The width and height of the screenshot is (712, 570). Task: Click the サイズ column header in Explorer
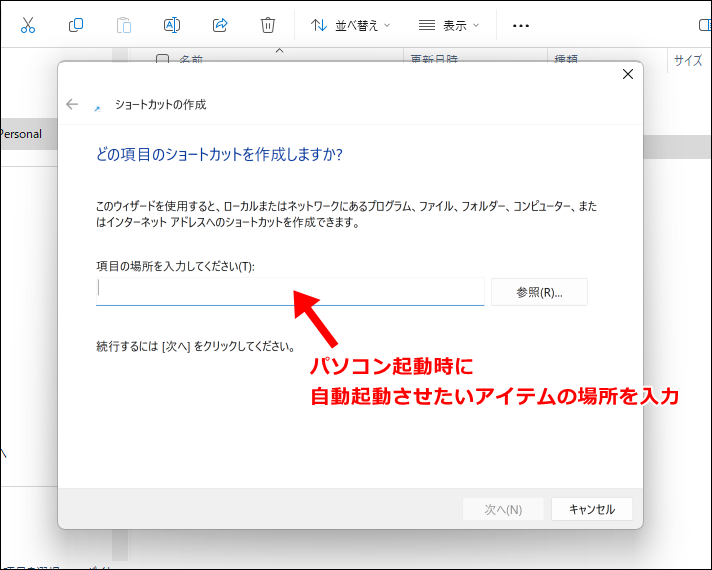coord(687,59)
